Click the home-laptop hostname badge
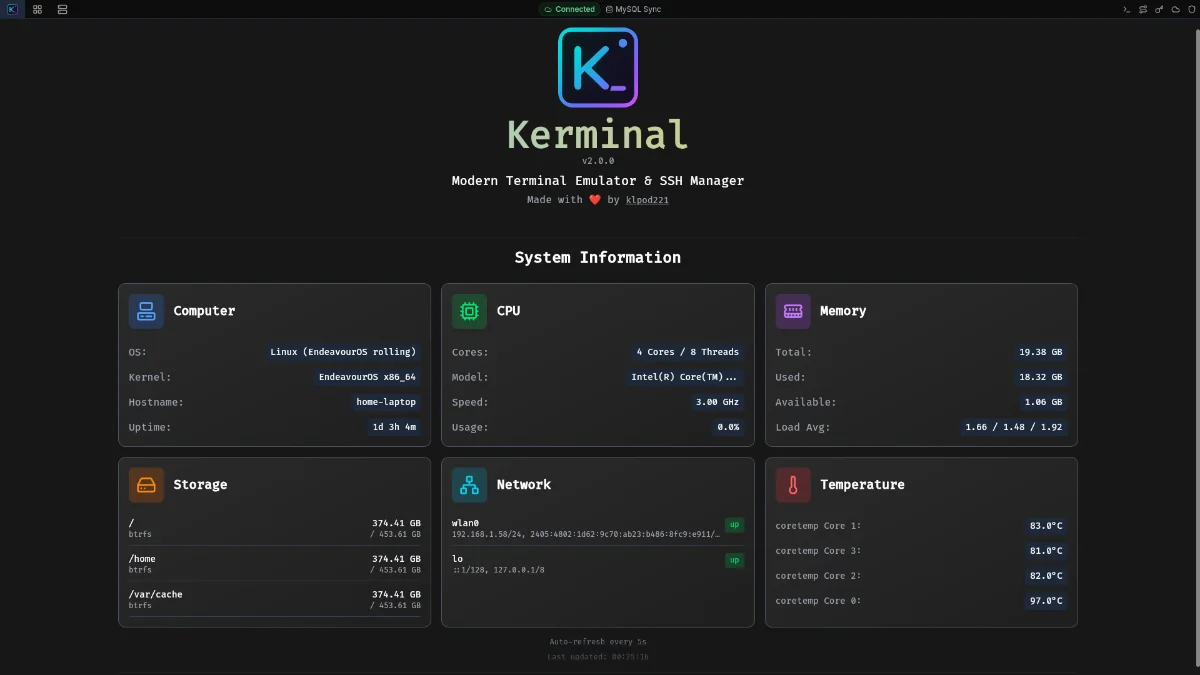Viewport: 1200px width, 675px height. point(386,402)
